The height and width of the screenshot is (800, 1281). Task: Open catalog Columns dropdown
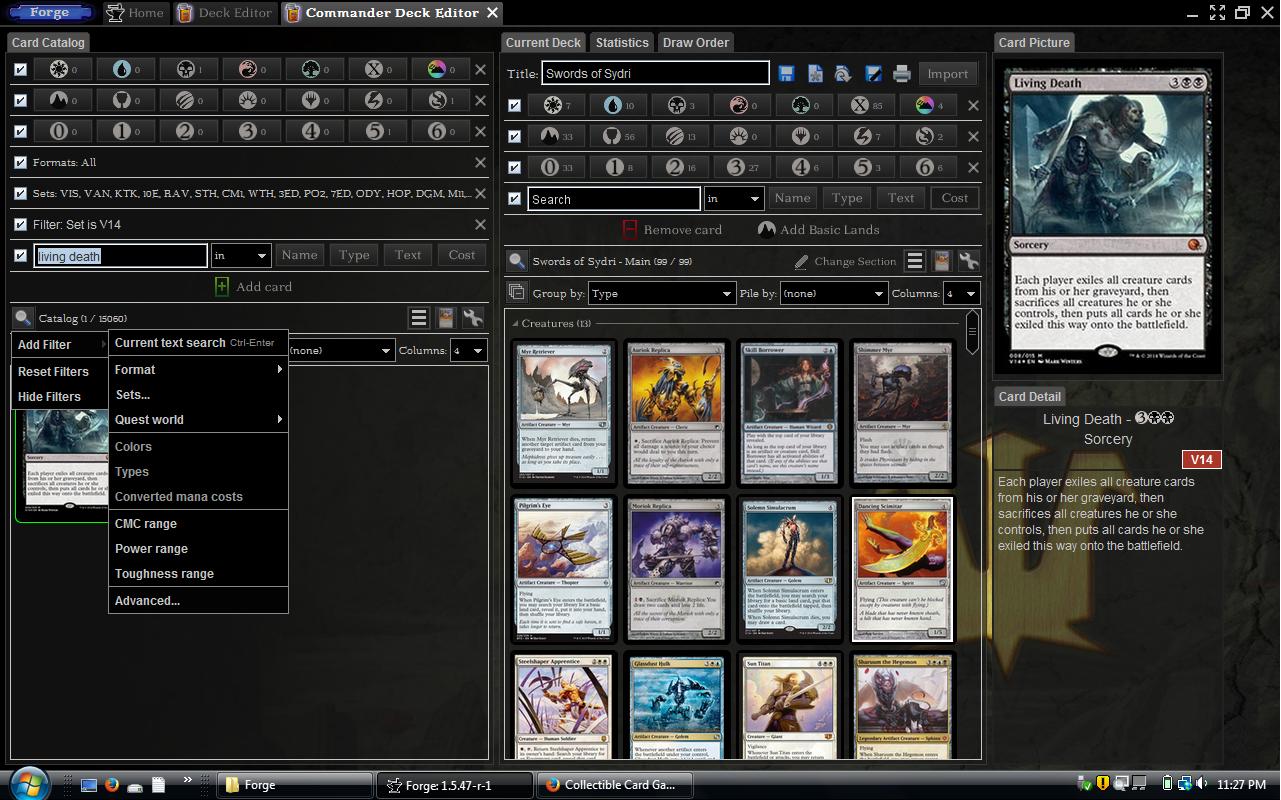click(x=468, y=350)
